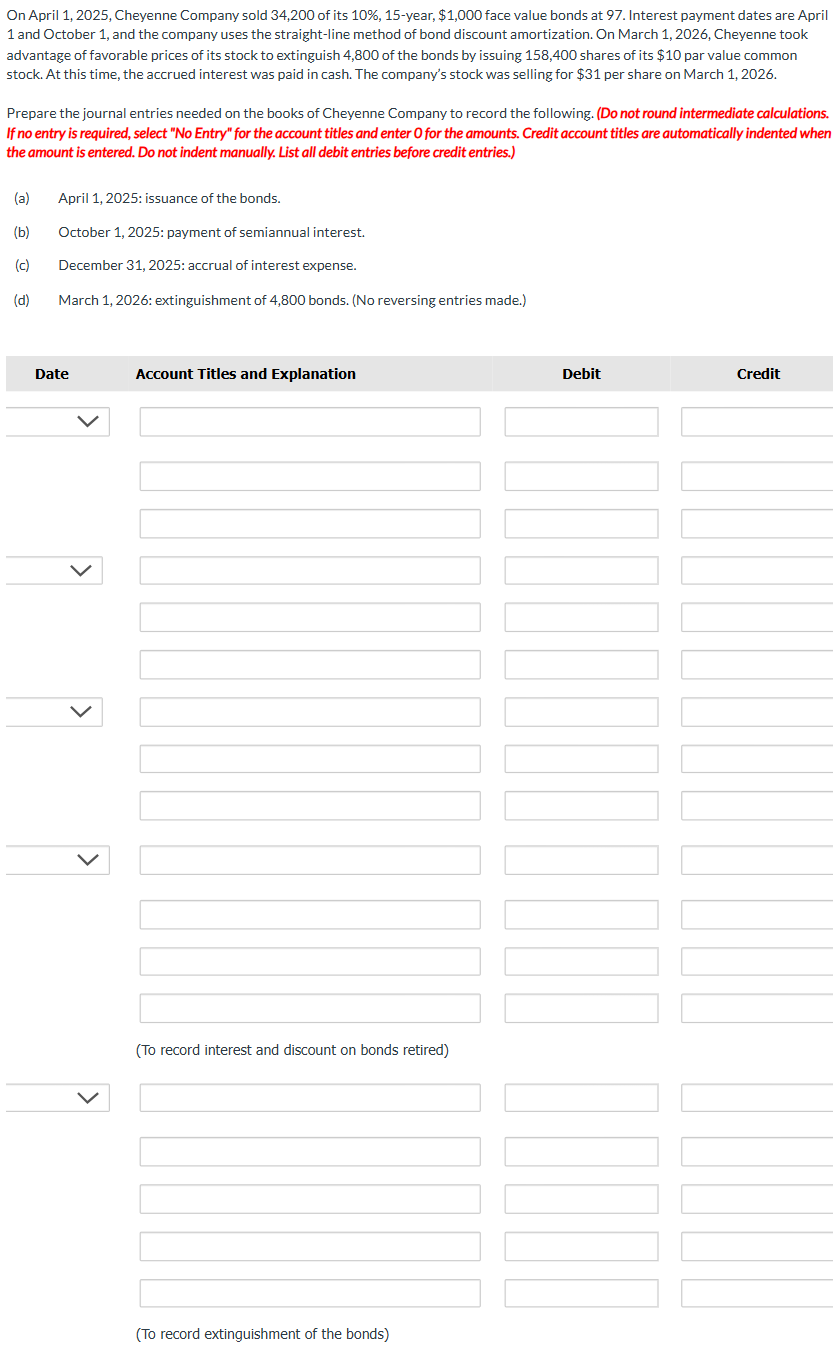This screenshot has width=833, height=1358.
Task: Click the first entry's second-line account title field
Action: click(x=310, y=476)
